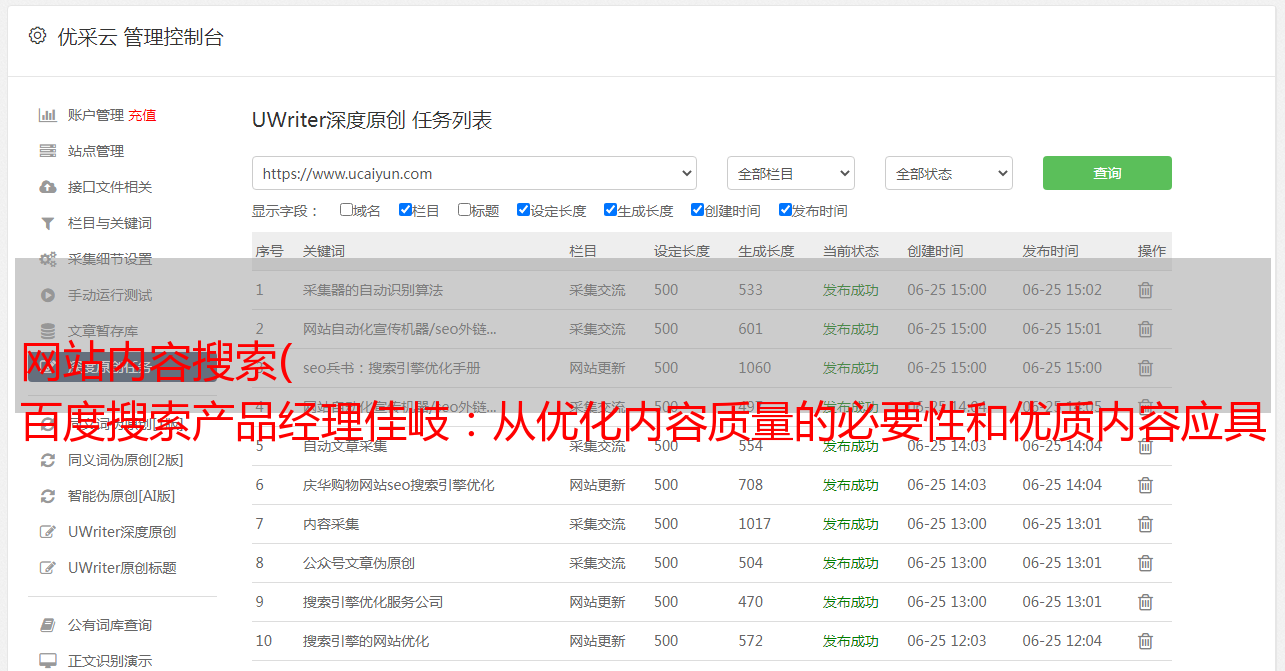Open UWriter原创标题 in the sidebar
Image resolution: width=1285 pixels, height=671 pixels.
pos(122,568)
